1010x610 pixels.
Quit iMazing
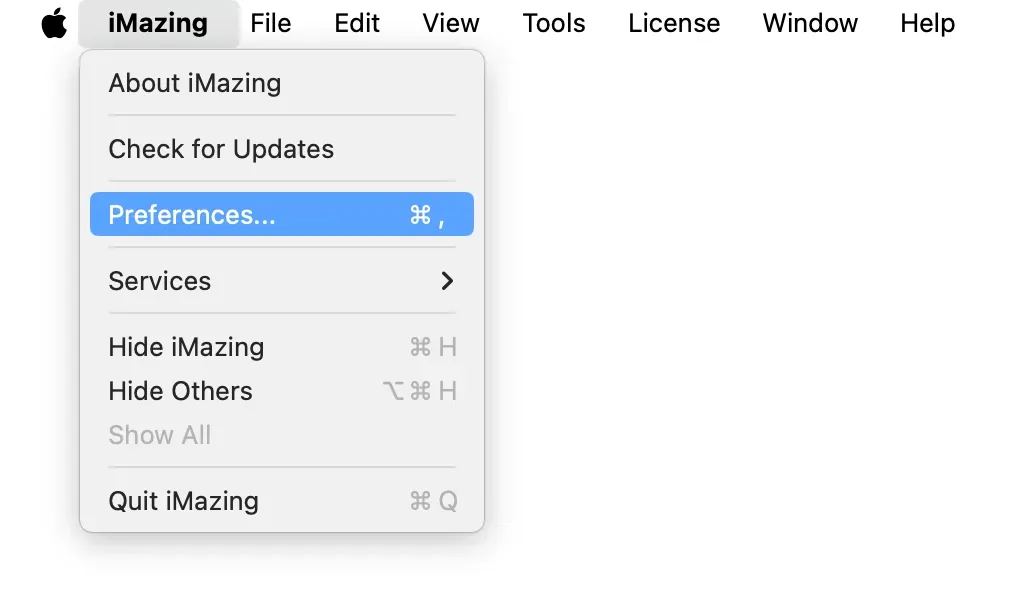click(x=184, y=501)
